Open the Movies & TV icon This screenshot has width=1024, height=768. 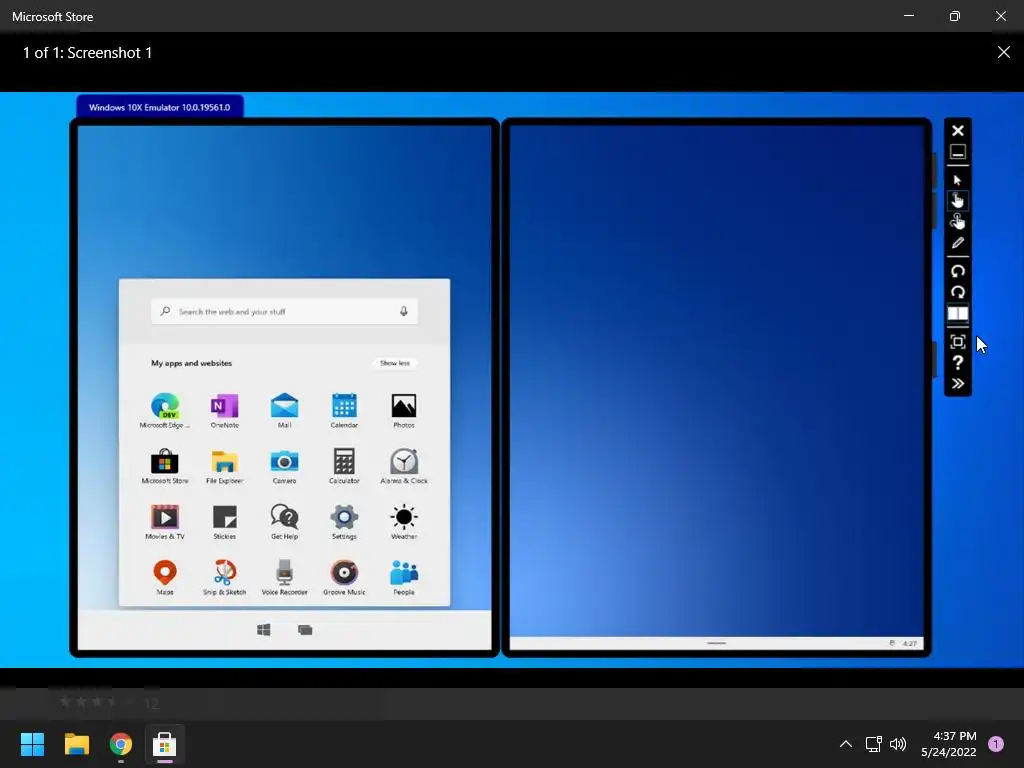point(165,517)
